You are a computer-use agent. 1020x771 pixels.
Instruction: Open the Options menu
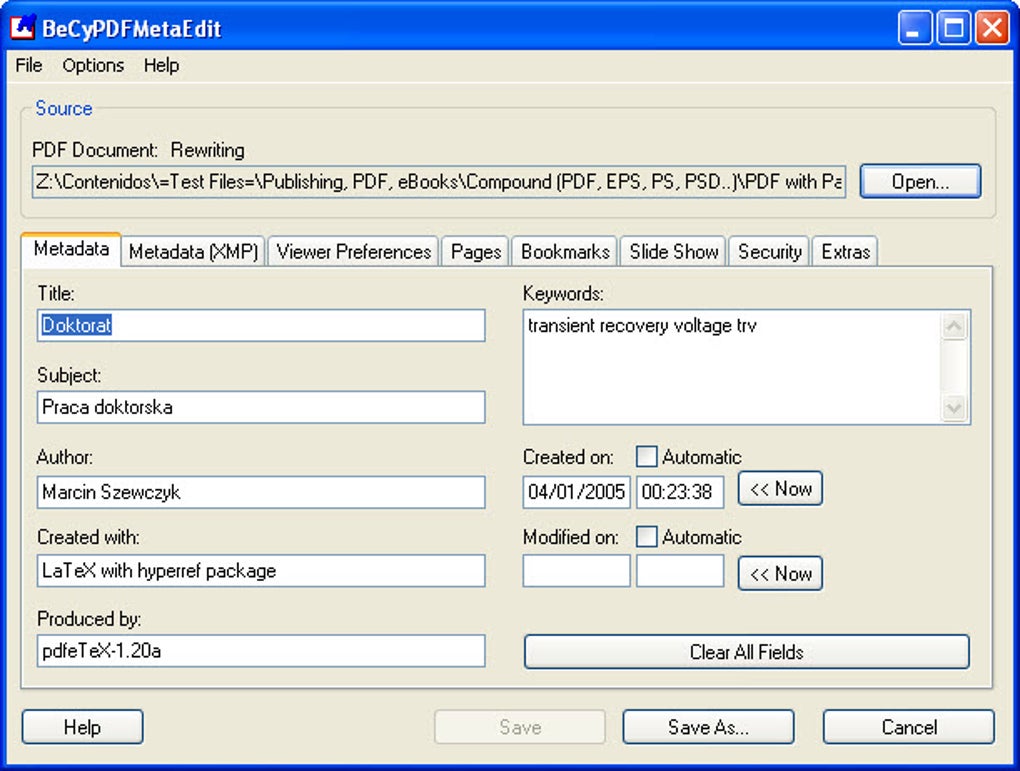93,65
